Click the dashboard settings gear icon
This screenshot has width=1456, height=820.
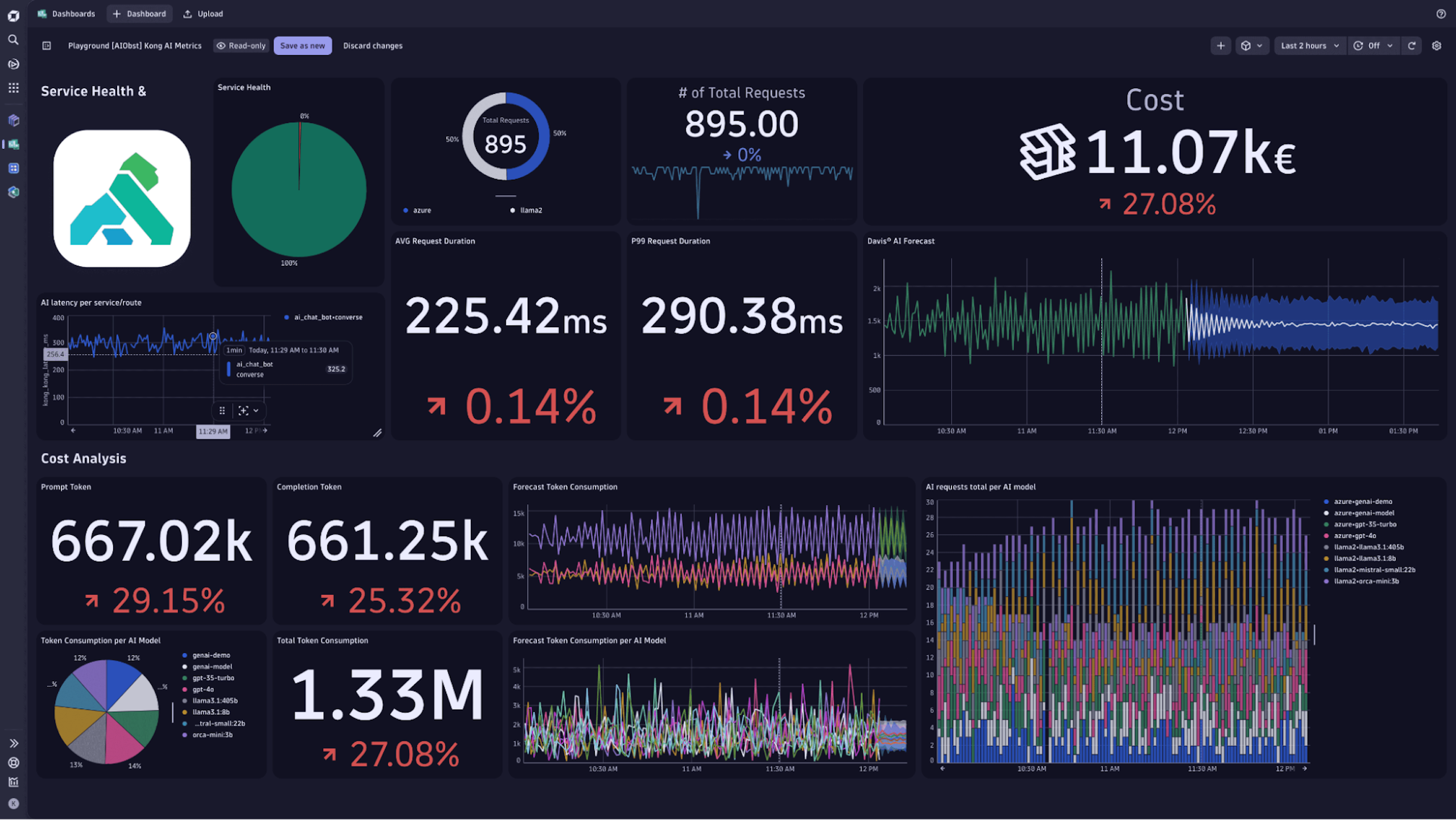coord(1436,46)
